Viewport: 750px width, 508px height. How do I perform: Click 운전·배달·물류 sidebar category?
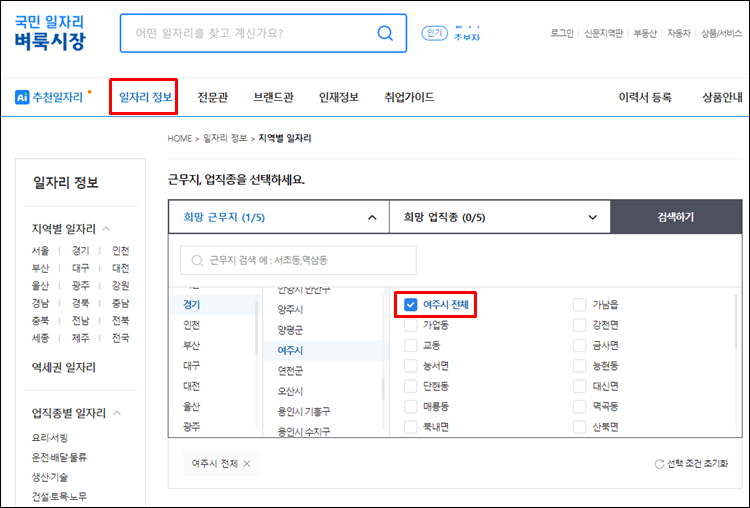coord(59,457)
